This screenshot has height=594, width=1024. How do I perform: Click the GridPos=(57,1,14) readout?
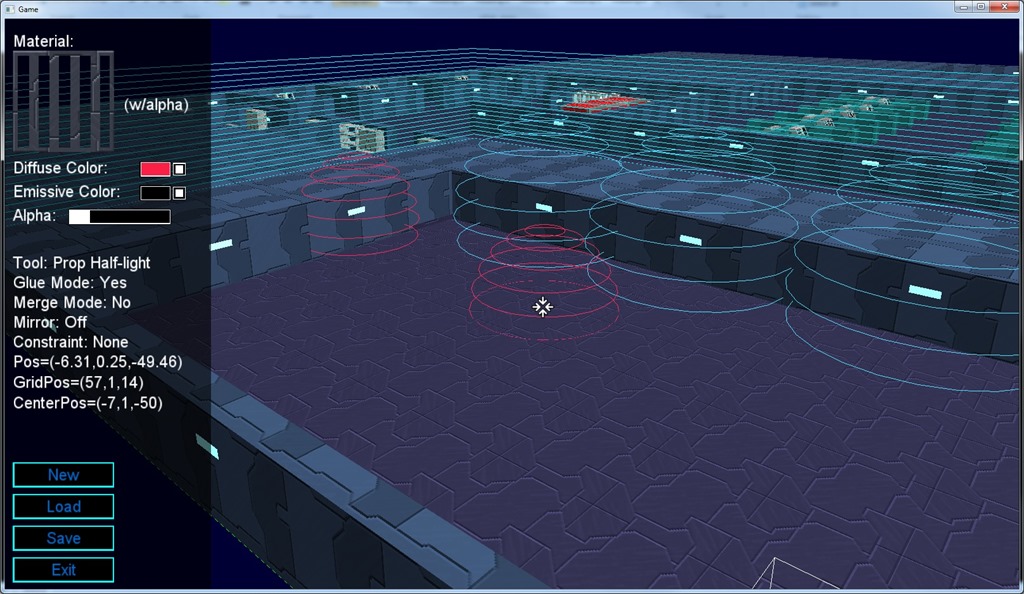point(78,383)
